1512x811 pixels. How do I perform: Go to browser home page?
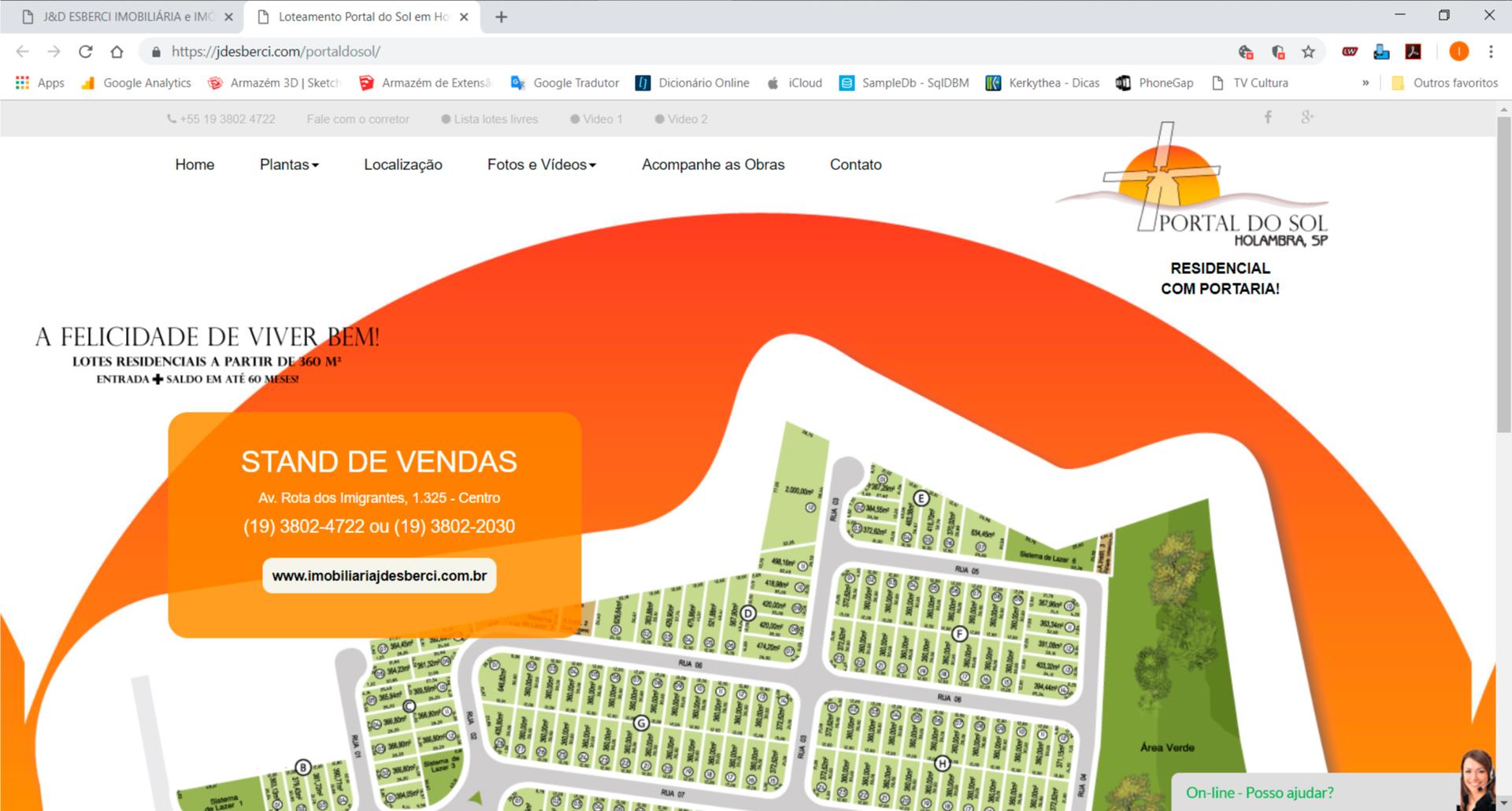coord(117,52)
